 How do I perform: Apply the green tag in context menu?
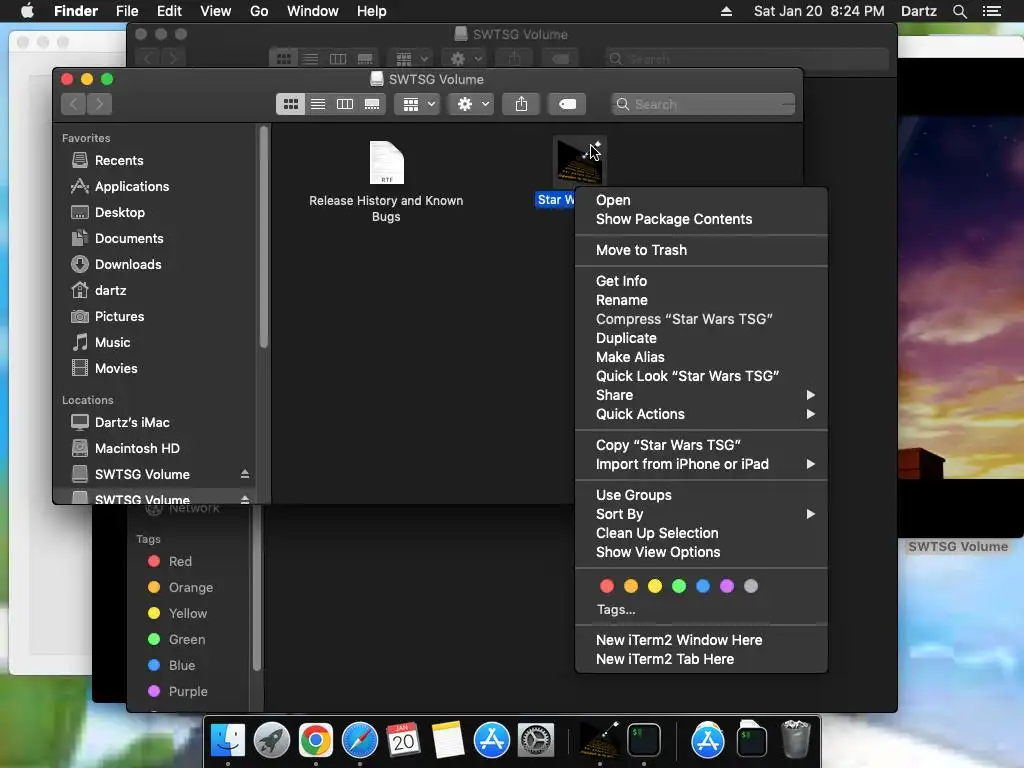[679, 586]
